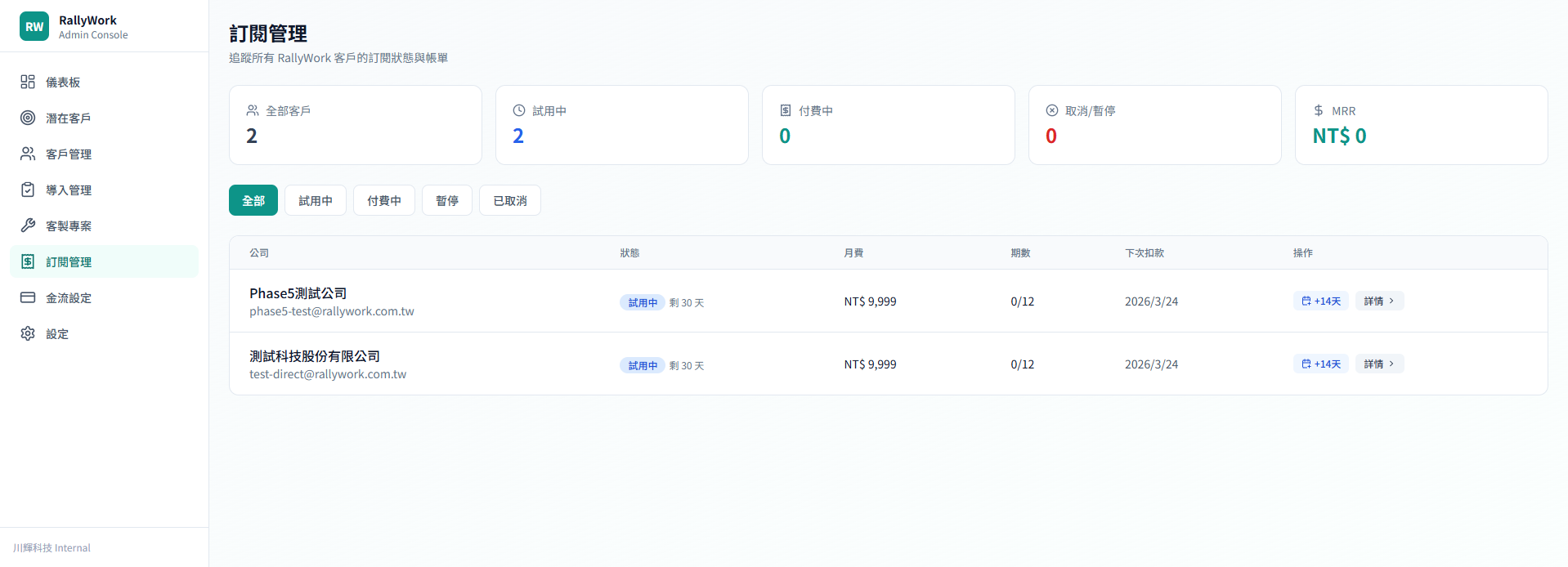Click NT$ 0 MRR value
1568x567 pixels.
pos(1339,136)
